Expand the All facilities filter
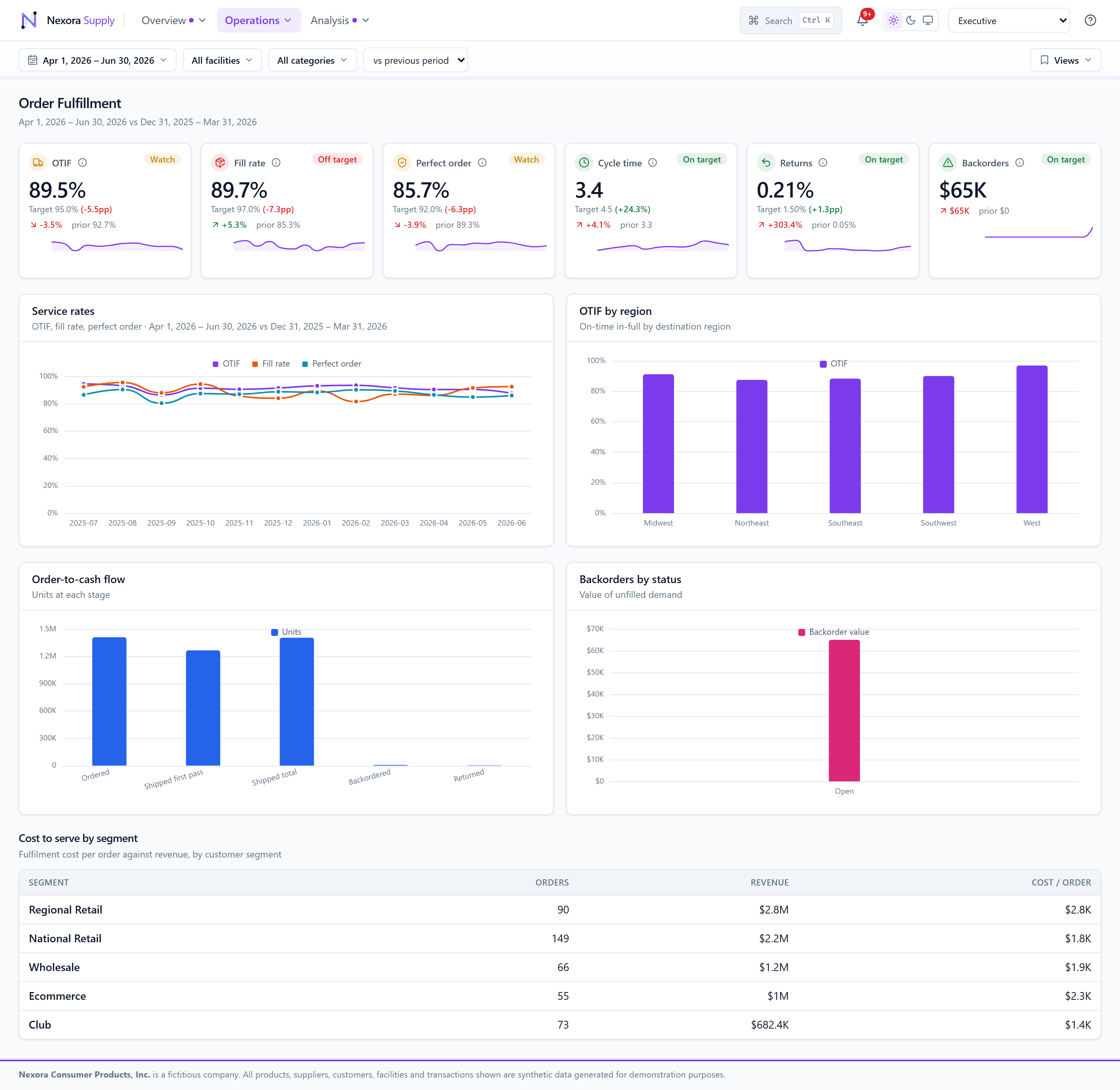1120x1090 pixels. coord(222,60)
